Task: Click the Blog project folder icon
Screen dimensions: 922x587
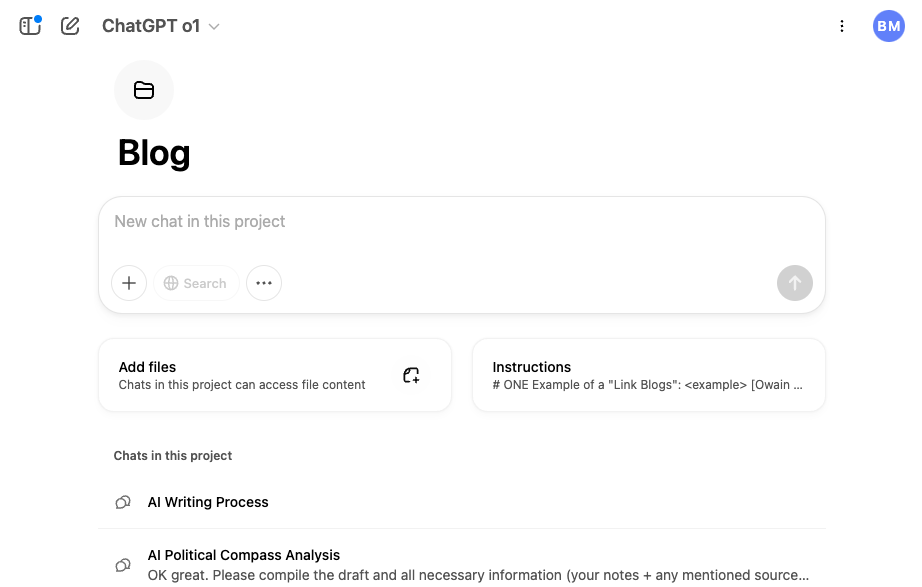Action: 144,90
